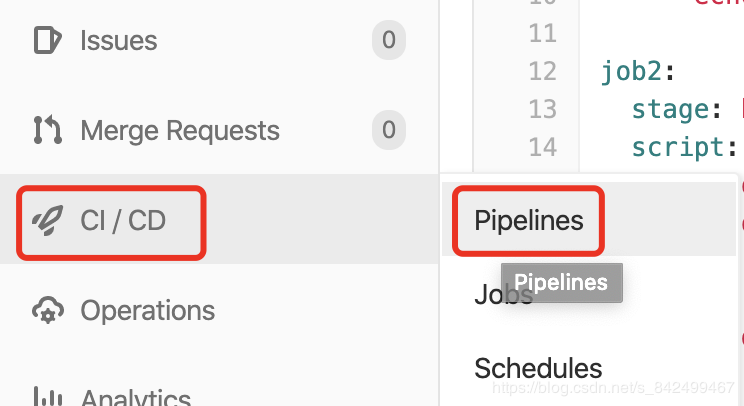Click the Issues count badge

389,40
